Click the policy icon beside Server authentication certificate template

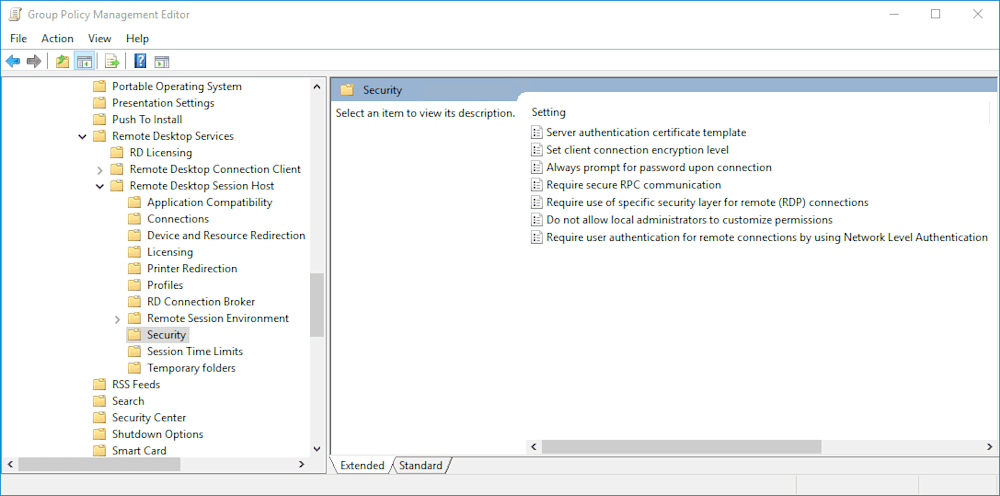tap(536, 133)
